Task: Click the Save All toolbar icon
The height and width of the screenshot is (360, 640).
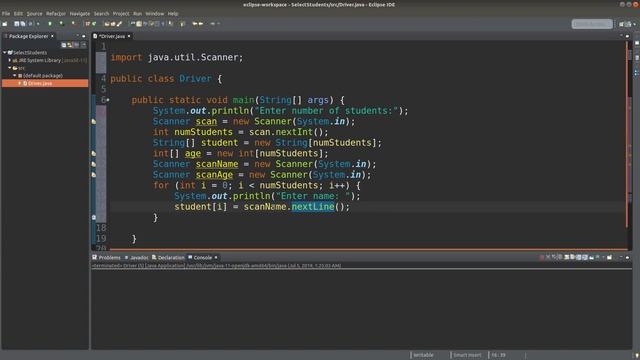Action: coord(23,24)
